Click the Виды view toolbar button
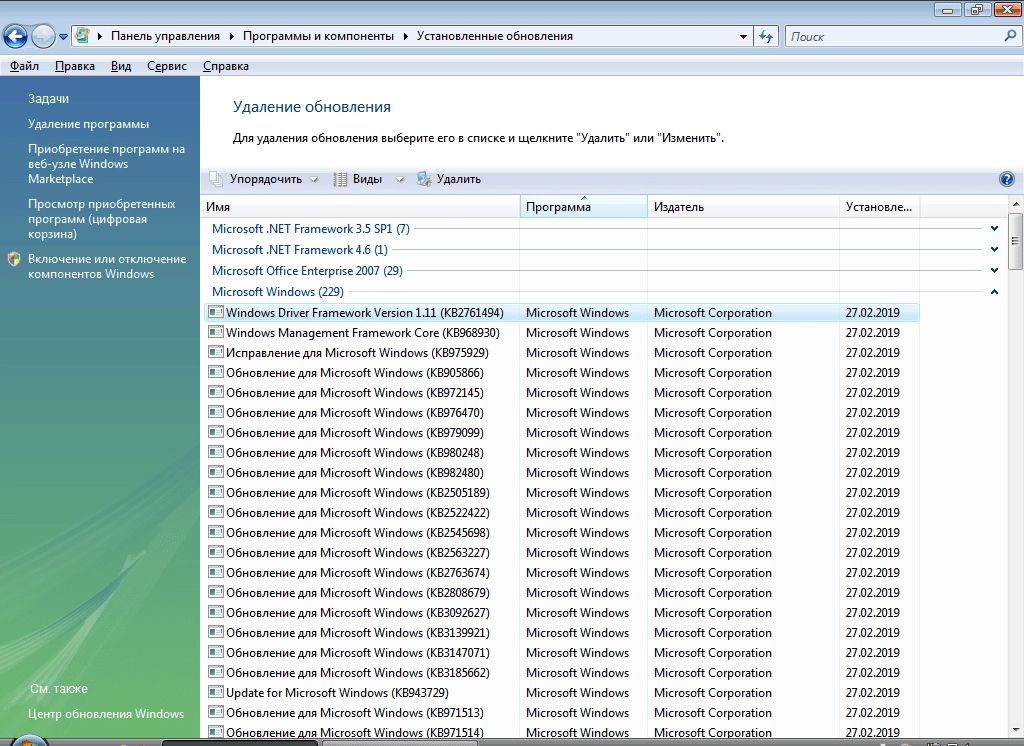Image resolution: width=1024 pixels, height=746 pixels. 358,179
